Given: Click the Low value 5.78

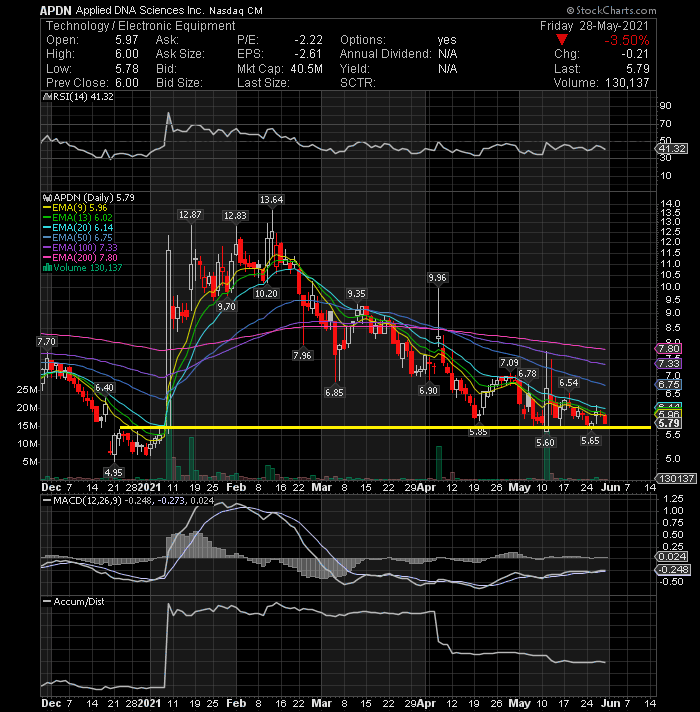Looking at the screenshot, I should pyautogui.click(x=127, y=69).
